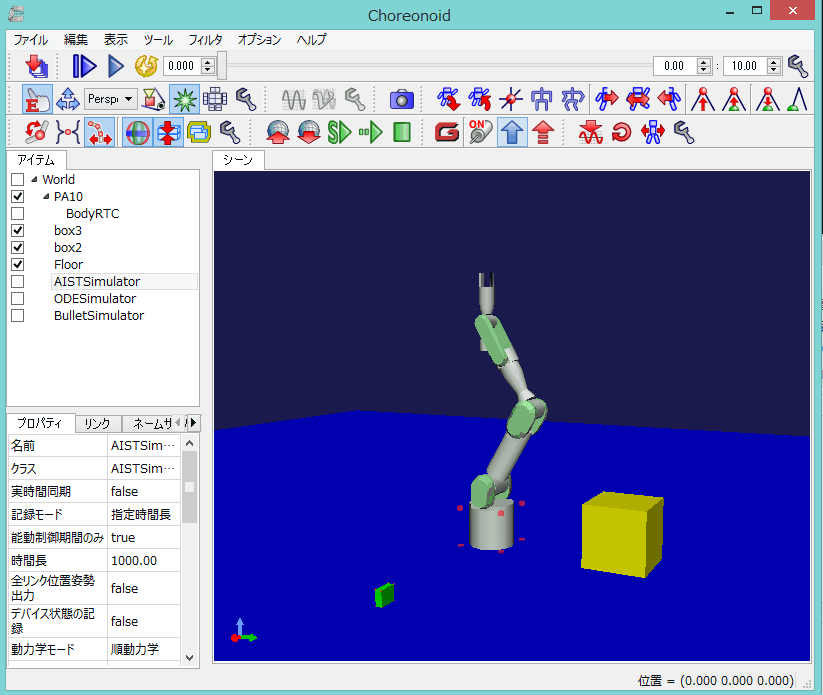Click property list scroll down arrow

tap(189, 658)
